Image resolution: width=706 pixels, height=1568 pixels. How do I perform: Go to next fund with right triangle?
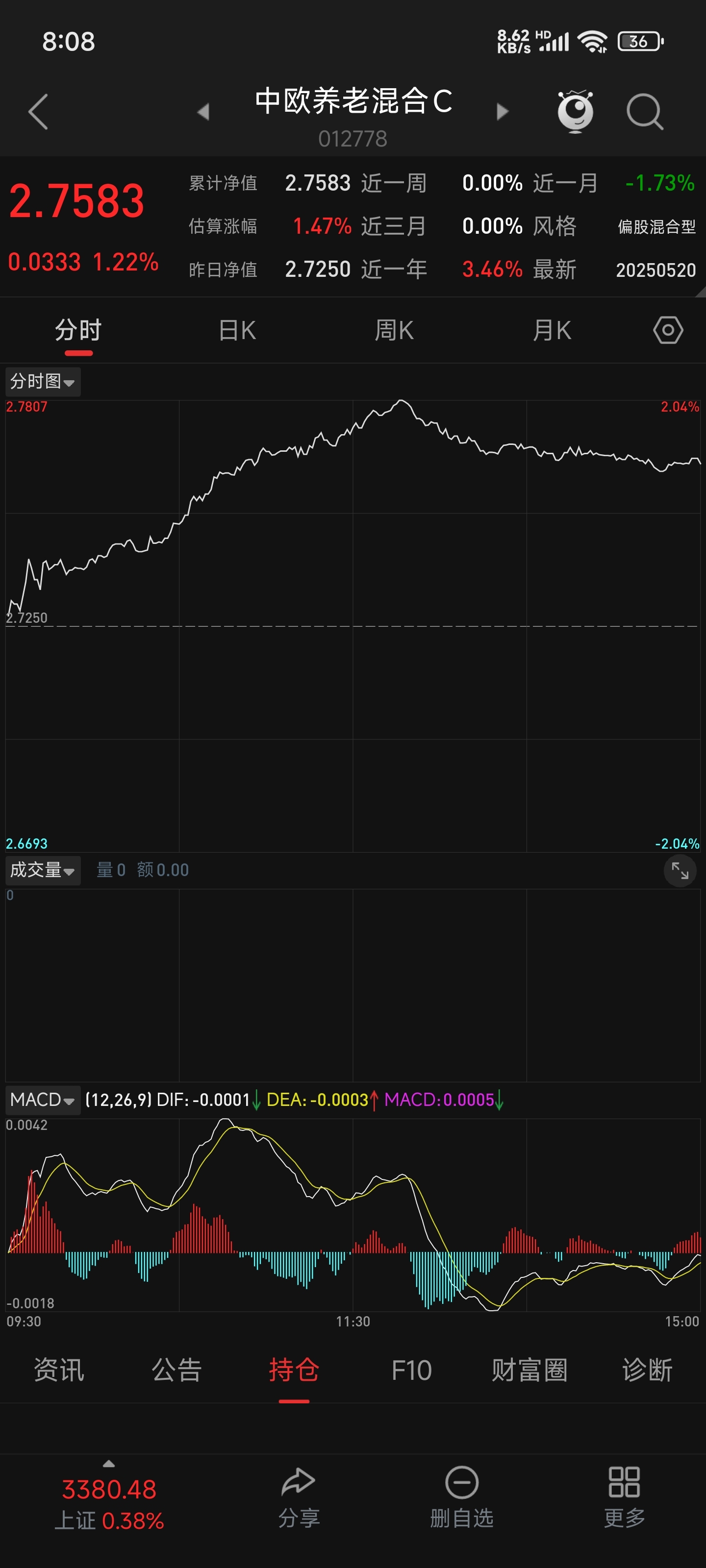click(502, 111)
